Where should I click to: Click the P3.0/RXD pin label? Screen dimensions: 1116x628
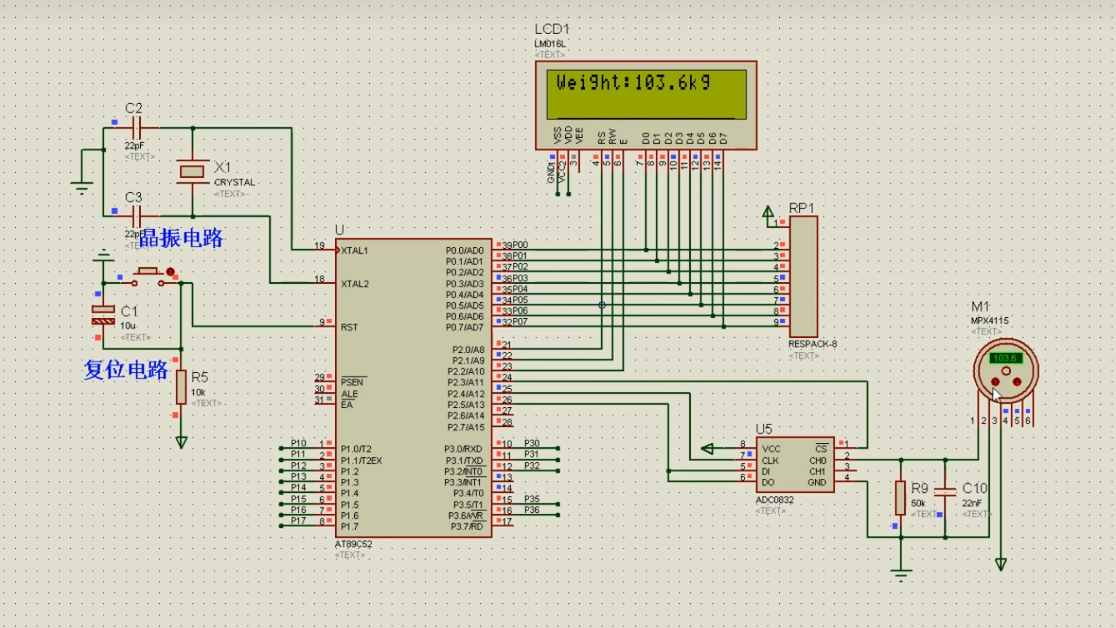[x=463, y=449]
